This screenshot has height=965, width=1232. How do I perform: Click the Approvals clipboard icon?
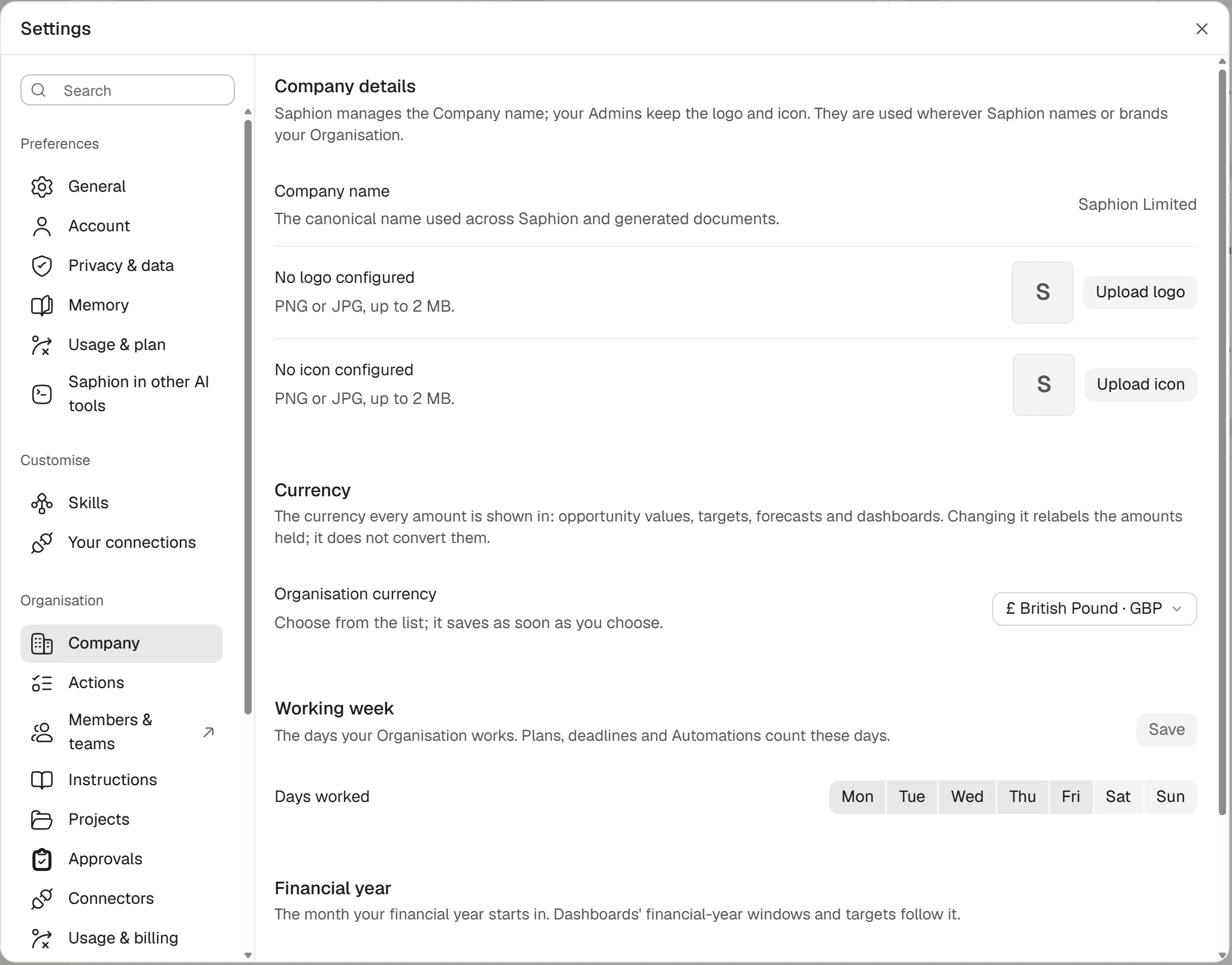tap(42, 860)
